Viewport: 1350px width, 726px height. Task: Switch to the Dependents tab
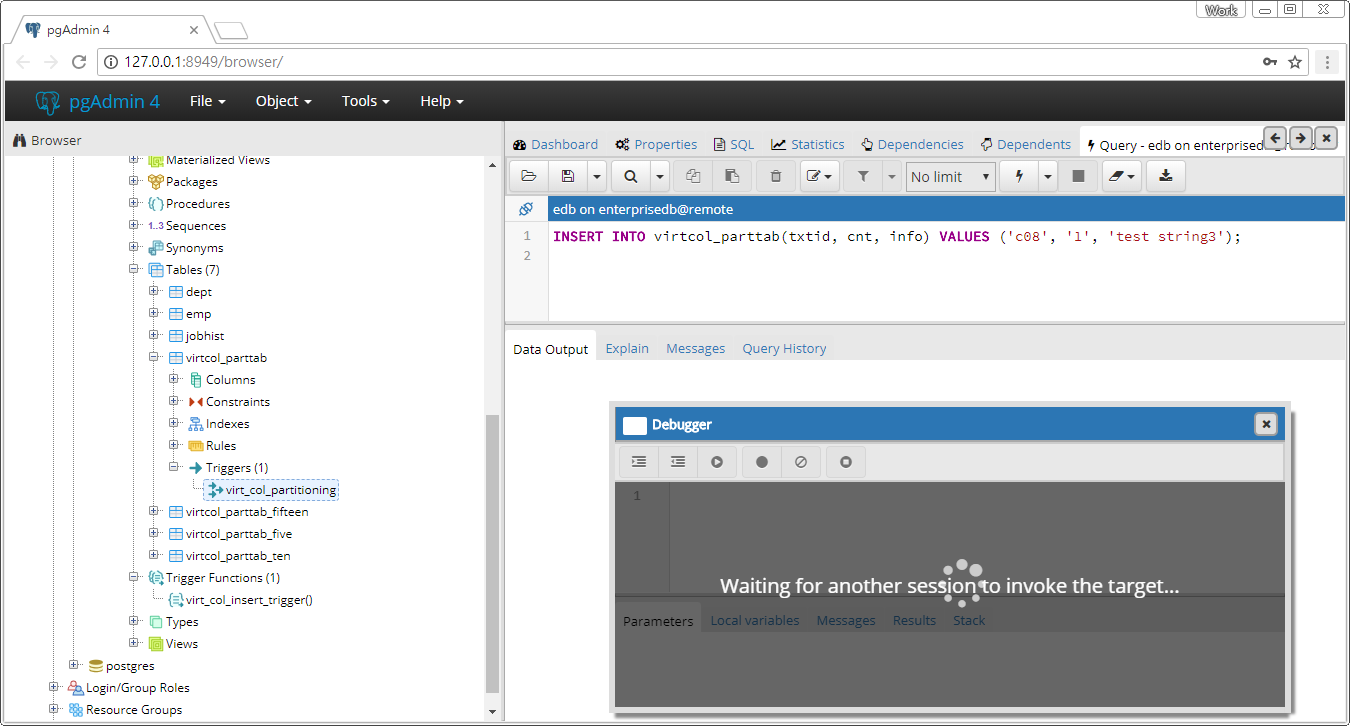pos(1025,144)
